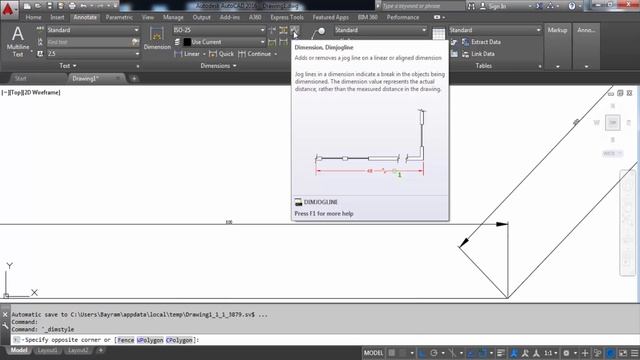Click the ViewCube Top face
The image size is (640, 360).
pyautogui.click(x=613, y=122)
